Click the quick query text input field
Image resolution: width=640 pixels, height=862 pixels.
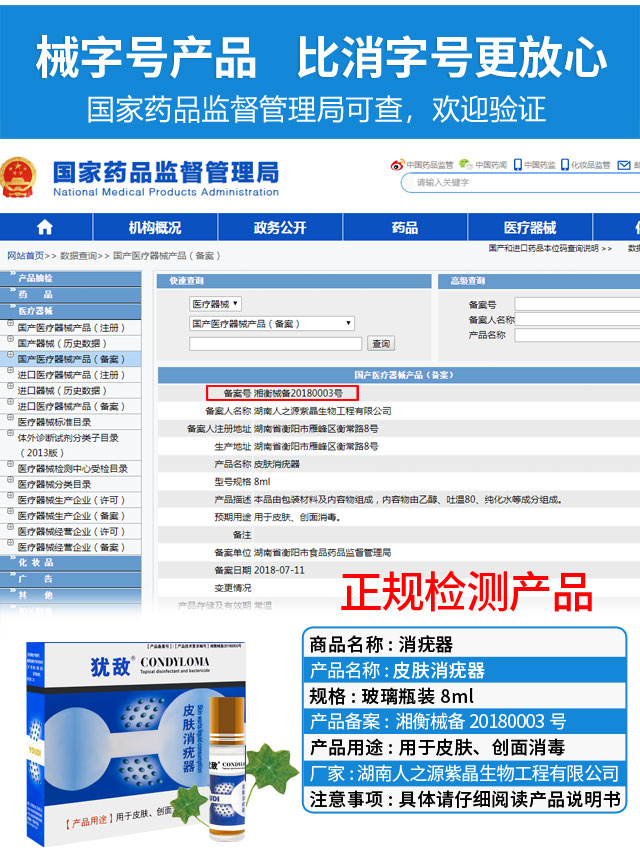[x=275, y=344]
